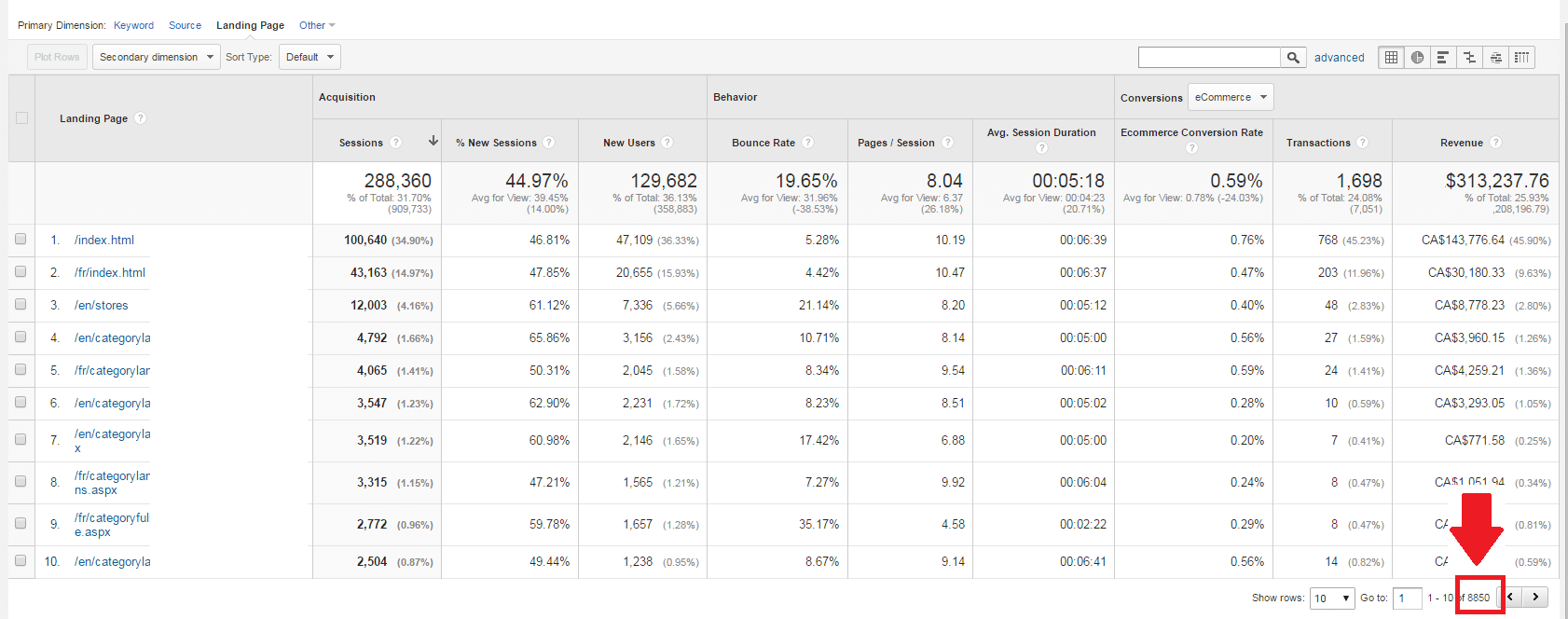Open the Secondary dimension dropdown
1568x619 pixels.
(157, 57)
